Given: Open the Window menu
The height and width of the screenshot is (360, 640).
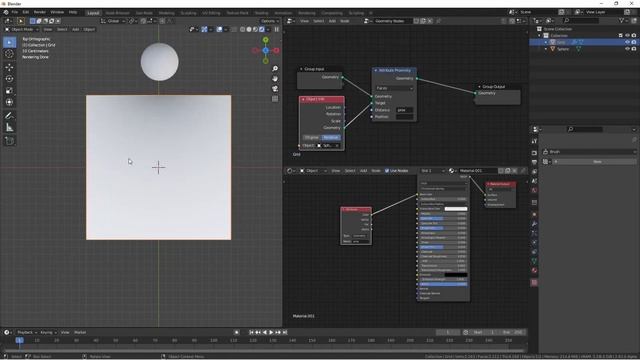Looking at the screenshot, I should coord(57,12).
